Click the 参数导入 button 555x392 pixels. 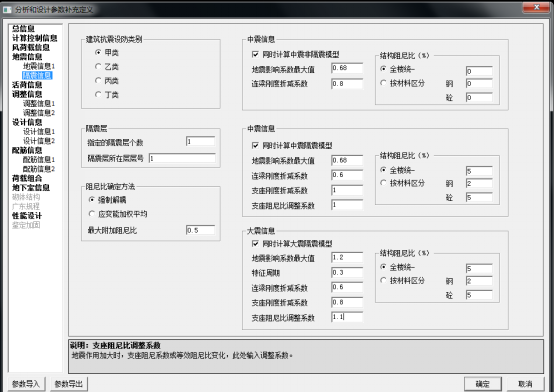(x=26, y=384)
